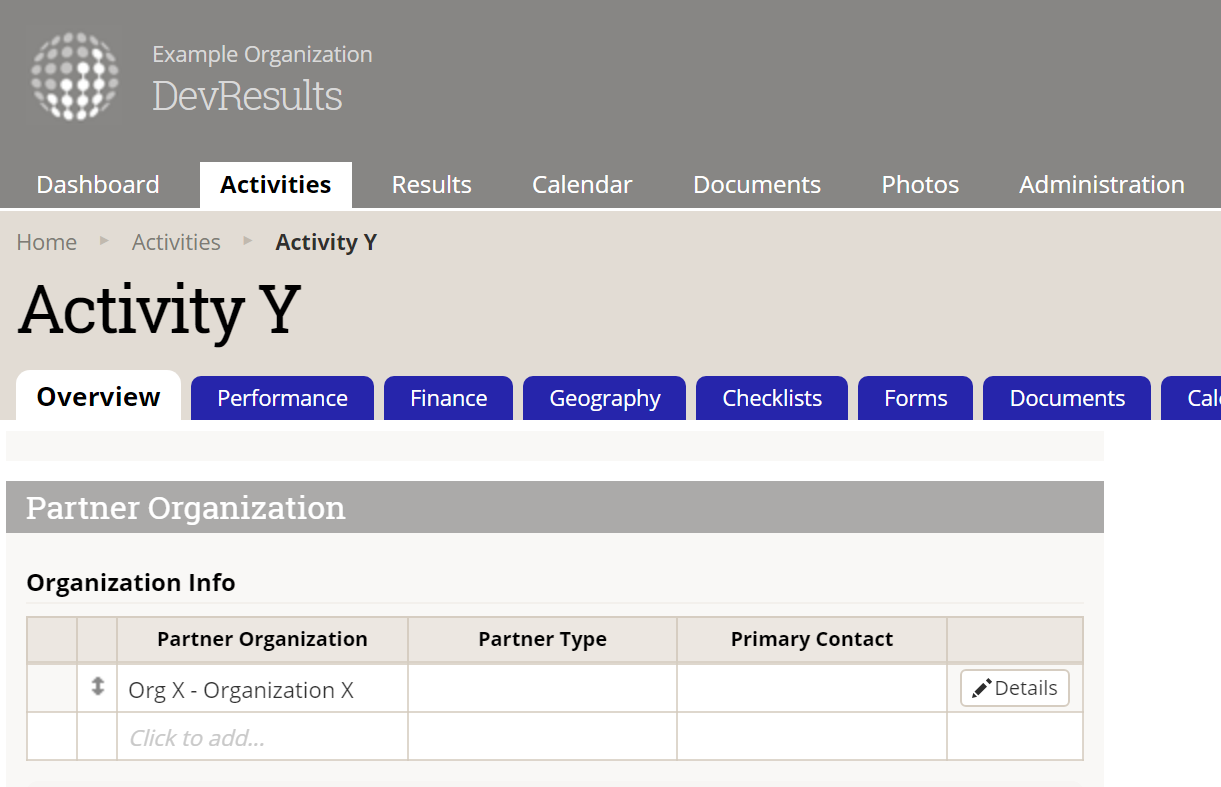Select the Activities menu tab
This screenshot has height=787, width=1221.
pos(276,185)
